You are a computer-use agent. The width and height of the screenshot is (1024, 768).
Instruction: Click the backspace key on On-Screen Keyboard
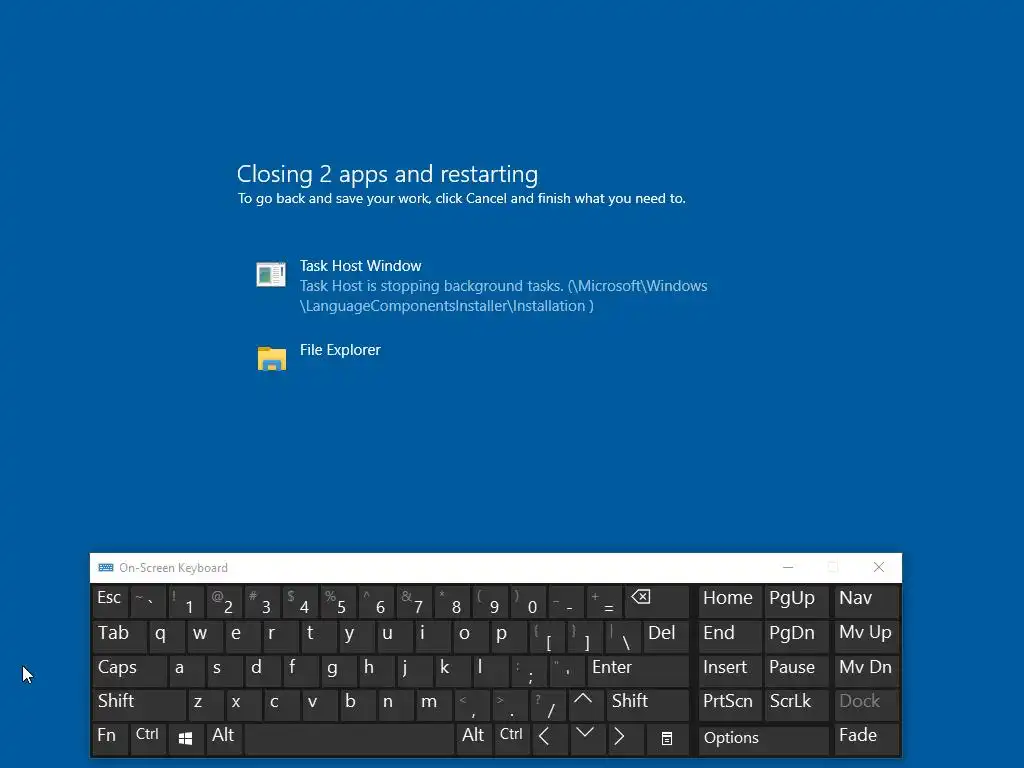(x=656, y=601)
